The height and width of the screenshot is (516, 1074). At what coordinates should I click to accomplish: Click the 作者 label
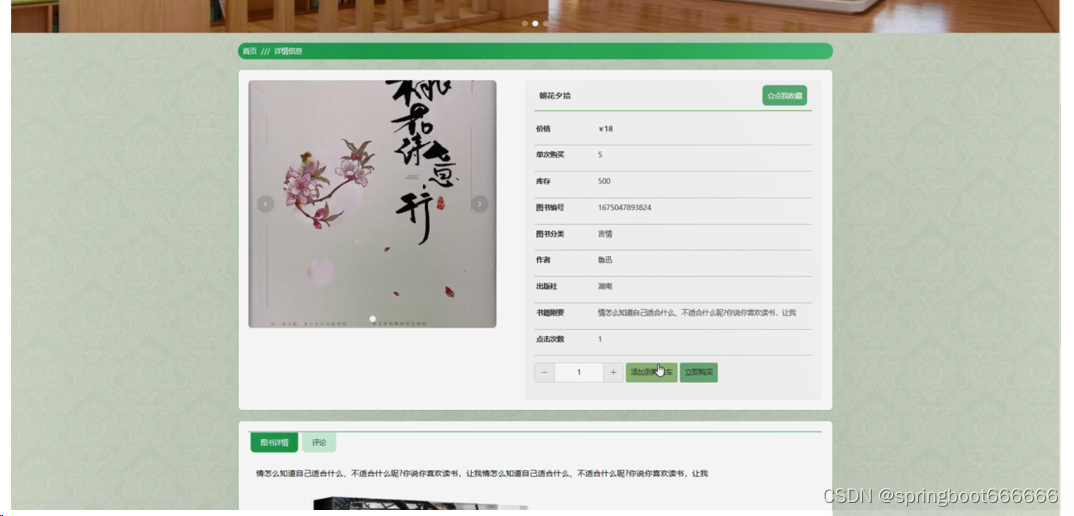tap(543, 260)
